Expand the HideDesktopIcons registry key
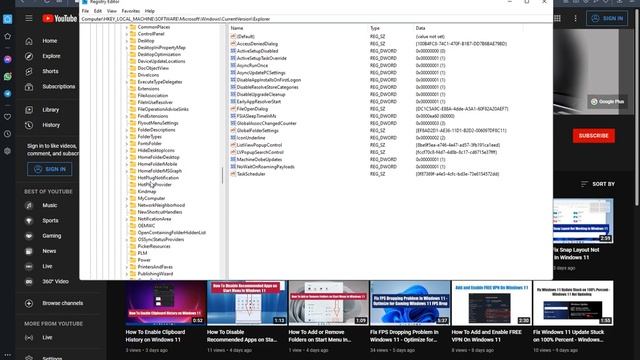 (x=127, y=151)
